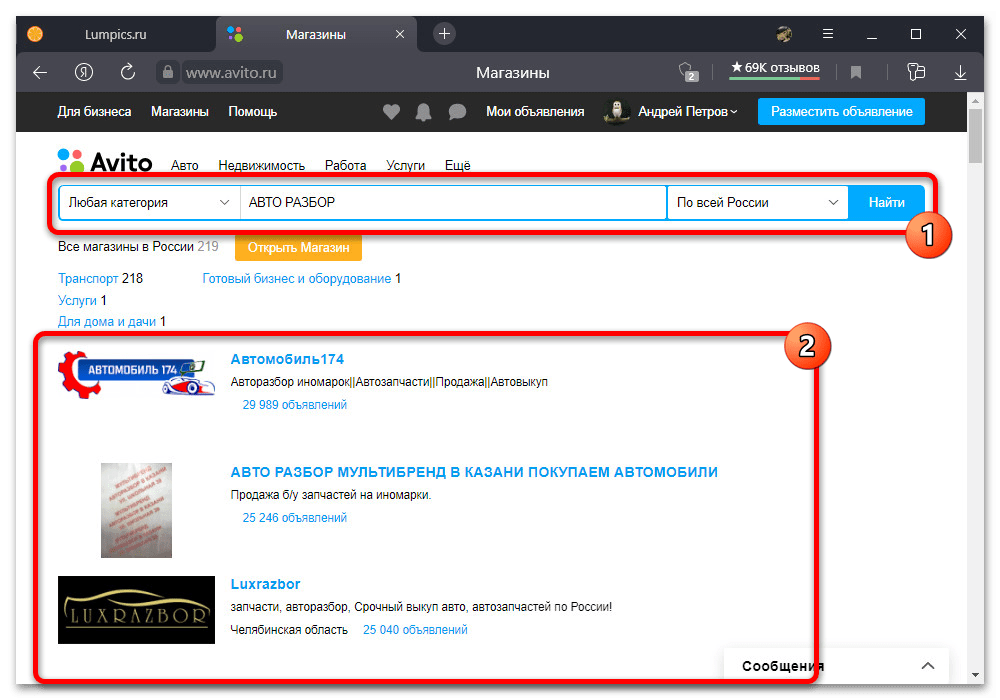Image resolution: width=1000 pixels, height=700 pixels.
Task: Click the browser back arrow
Action: tap(40, 72)
